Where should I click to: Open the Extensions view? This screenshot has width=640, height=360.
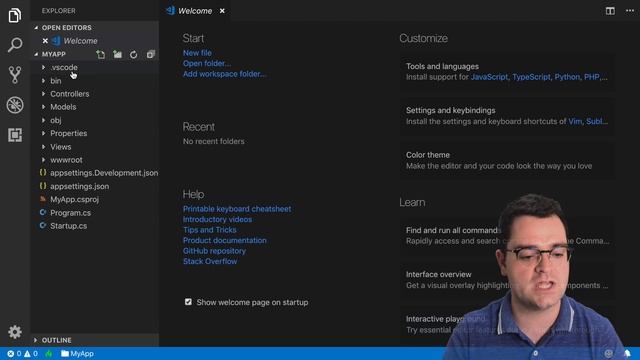click(15, 135)
